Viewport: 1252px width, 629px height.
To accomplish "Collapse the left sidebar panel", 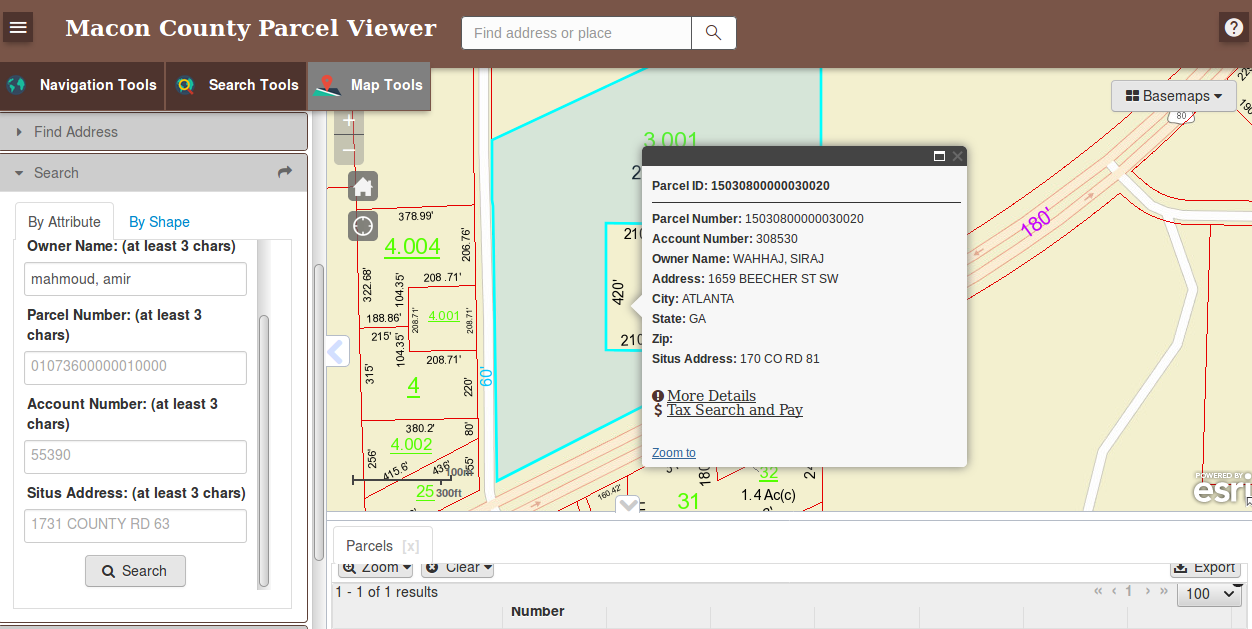I will (336, 351).
